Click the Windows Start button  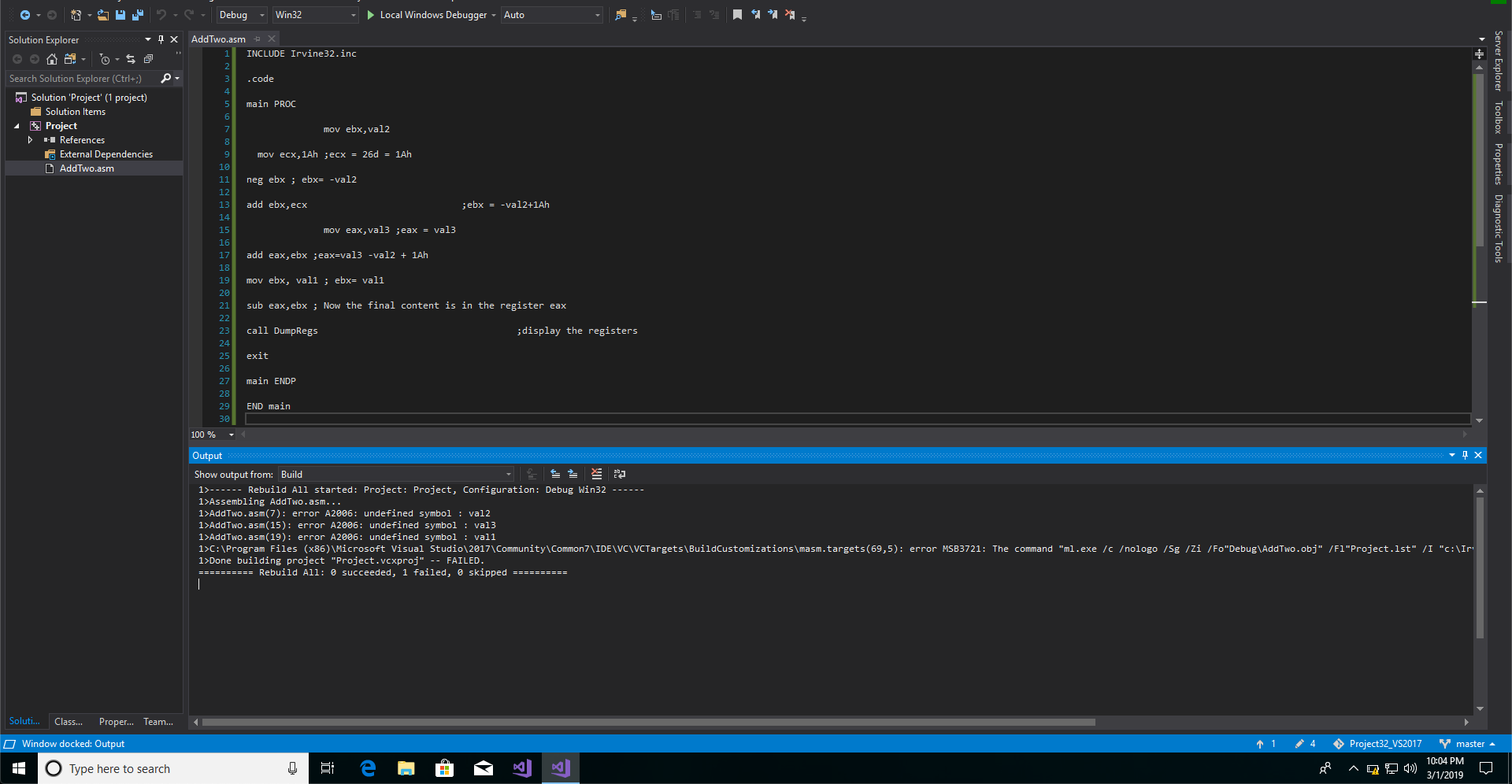click(x=19, y=768)
